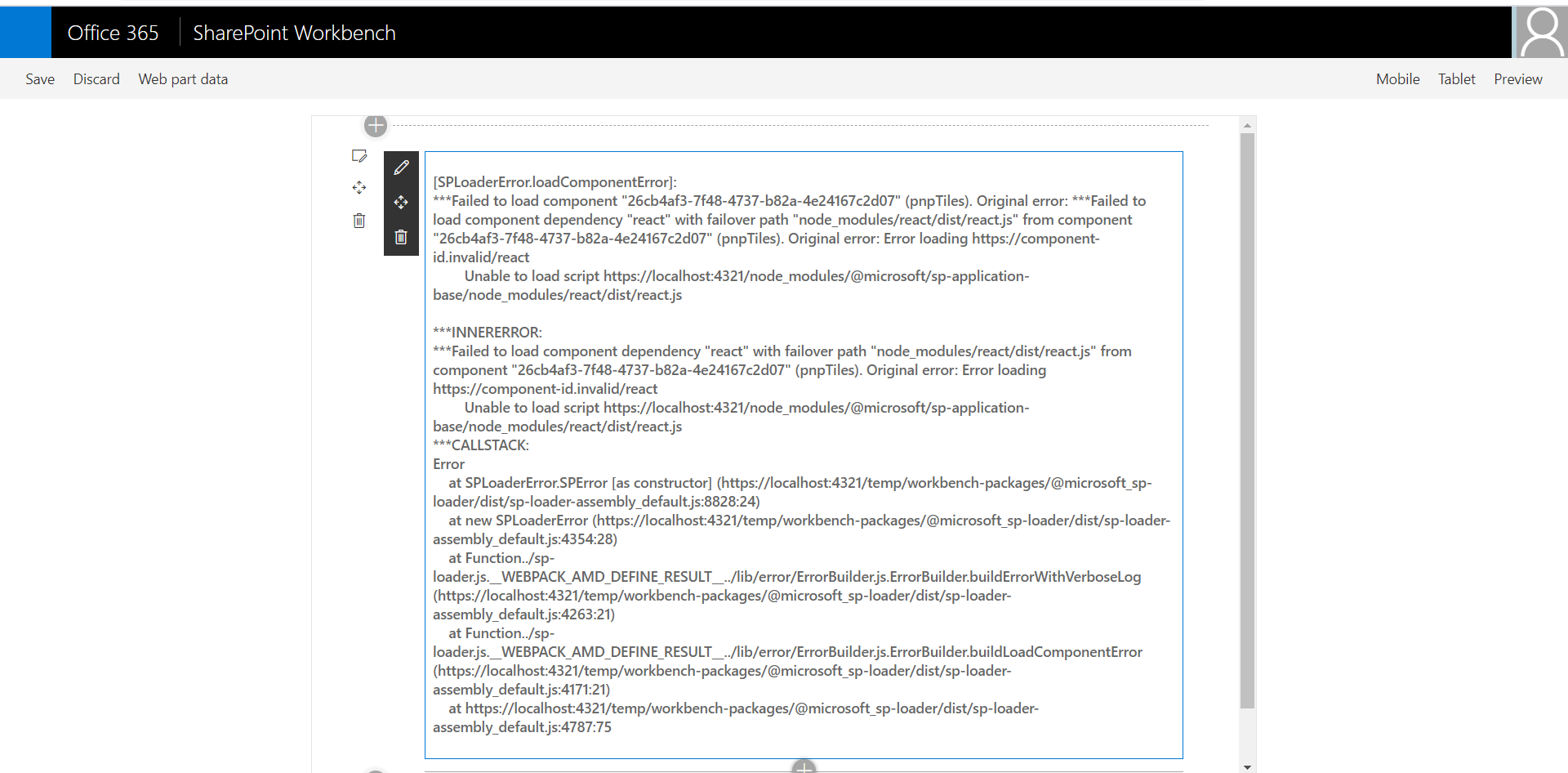Switch to Tablet view
1568x773 pixels.
[1457, 79]
